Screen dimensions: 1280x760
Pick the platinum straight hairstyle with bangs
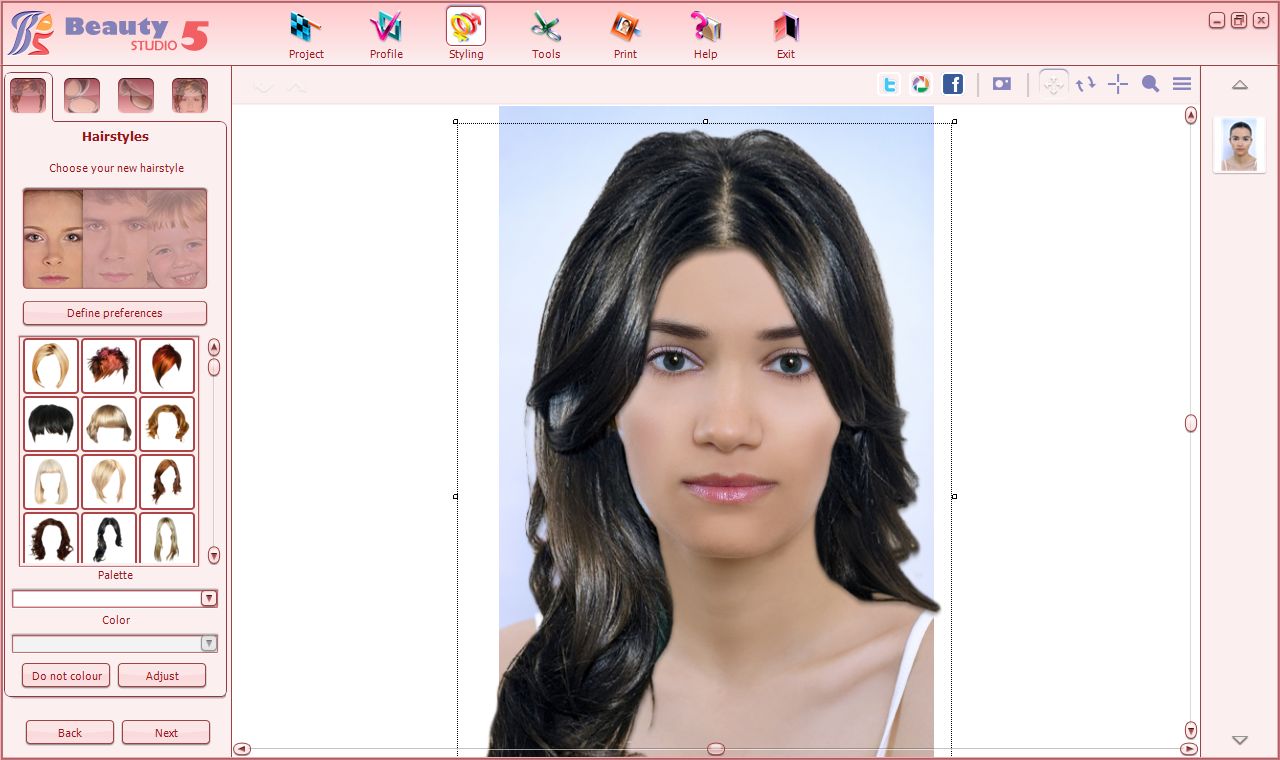click(51, 482)
